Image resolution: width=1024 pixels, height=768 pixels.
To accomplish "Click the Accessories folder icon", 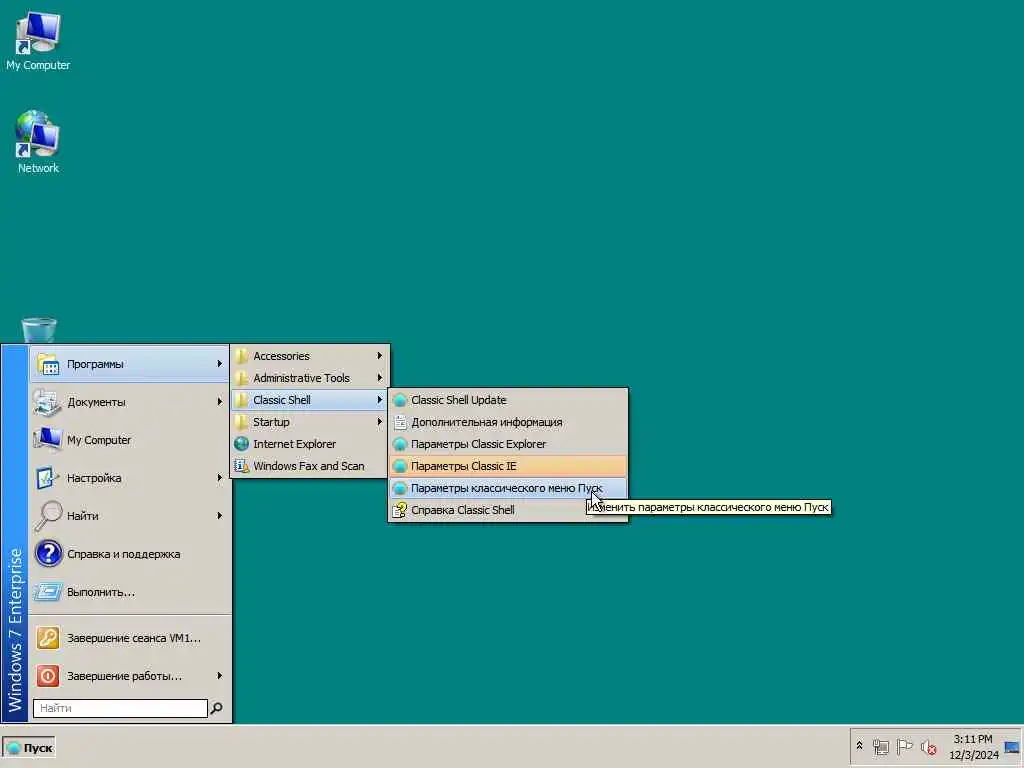I will point(242,356).
